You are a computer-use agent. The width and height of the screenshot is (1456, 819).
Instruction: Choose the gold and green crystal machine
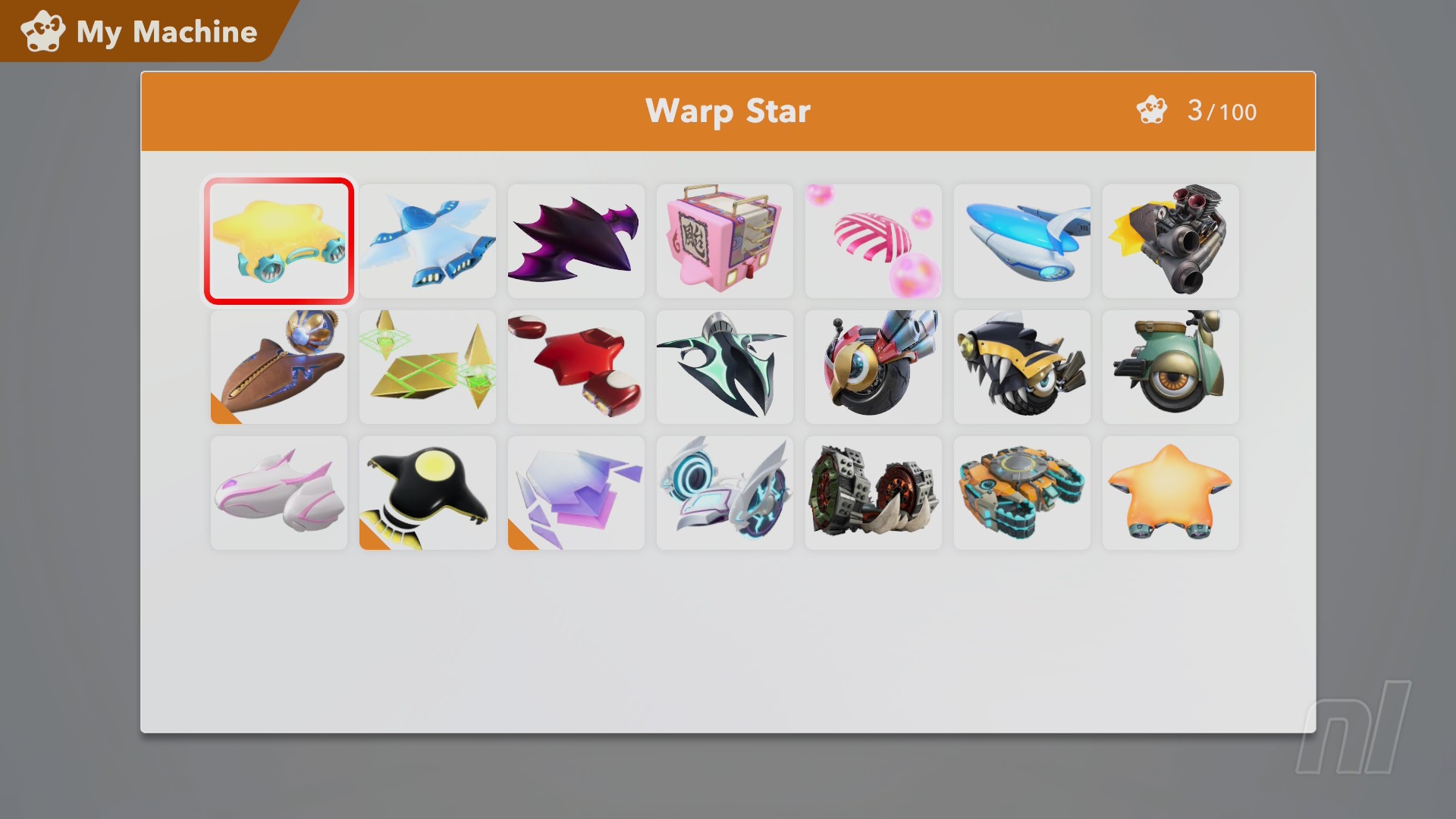[427, 367]
